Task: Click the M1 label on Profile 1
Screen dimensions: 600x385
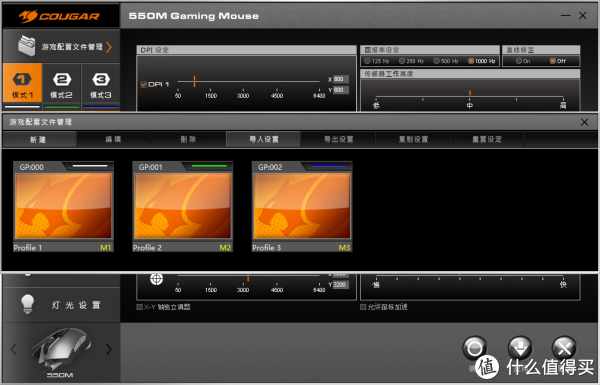Action: tap(106, 248)
